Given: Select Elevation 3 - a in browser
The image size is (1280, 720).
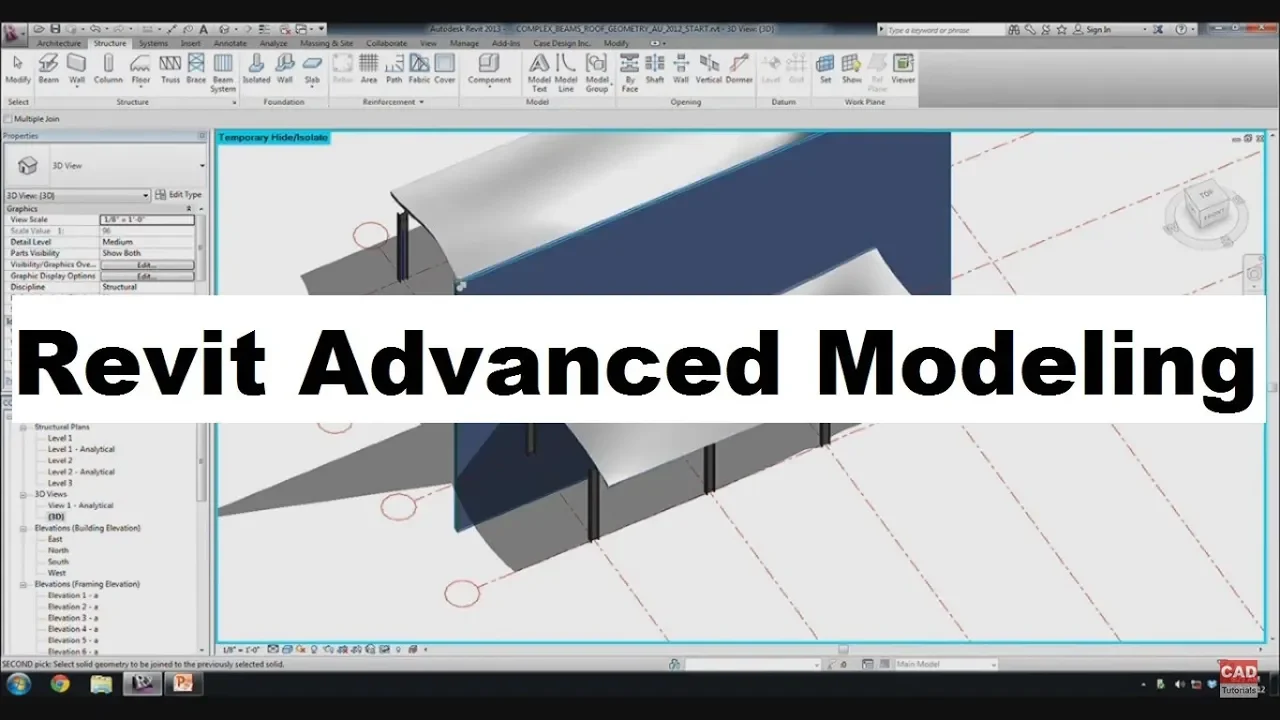Looking at the screenshot, I should 73,618.
